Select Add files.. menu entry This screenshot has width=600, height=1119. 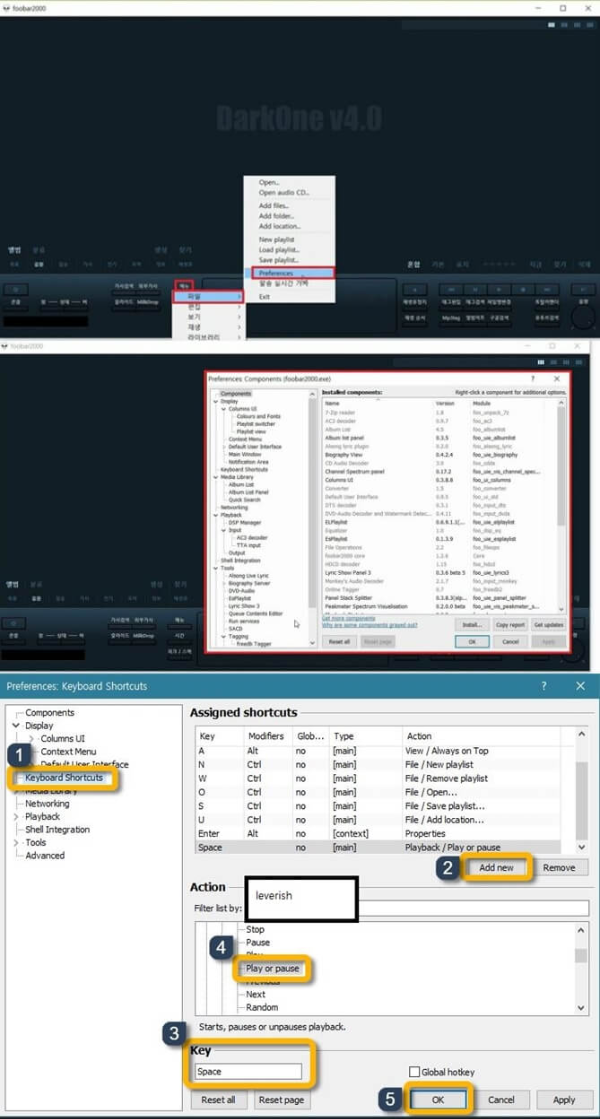[274, 206]
